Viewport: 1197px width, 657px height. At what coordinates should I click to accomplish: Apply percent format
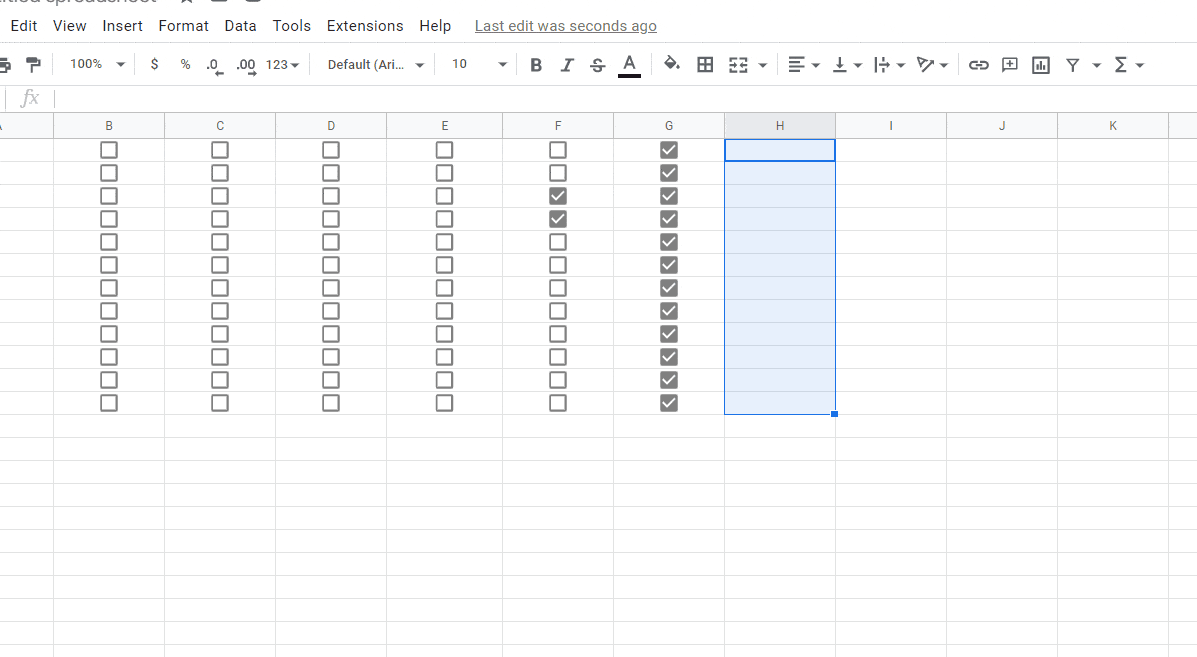pyautogui.click(x=185, y=64)
